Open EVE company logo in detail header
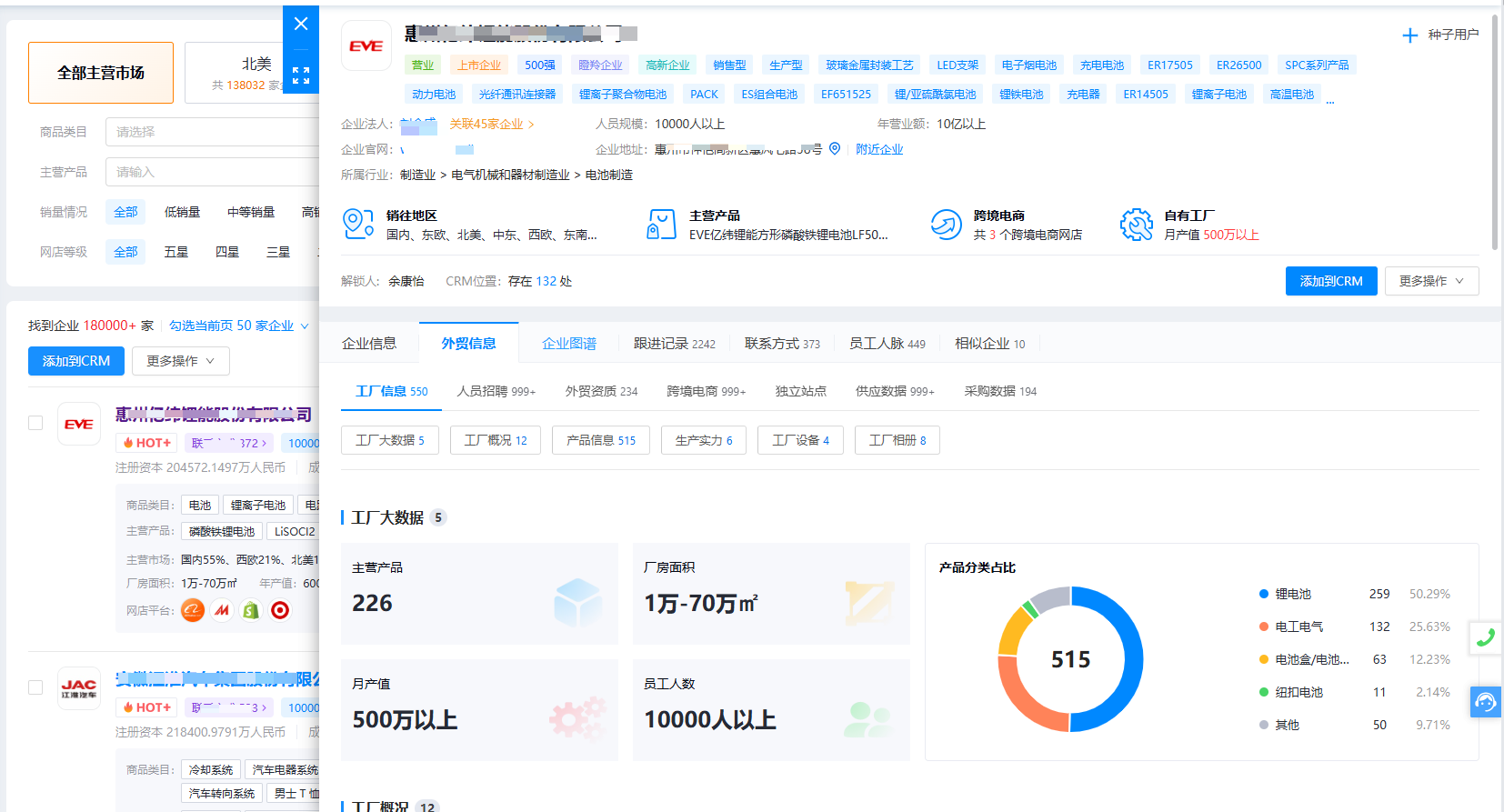The image size is (1504, 812). coord(366,45)
